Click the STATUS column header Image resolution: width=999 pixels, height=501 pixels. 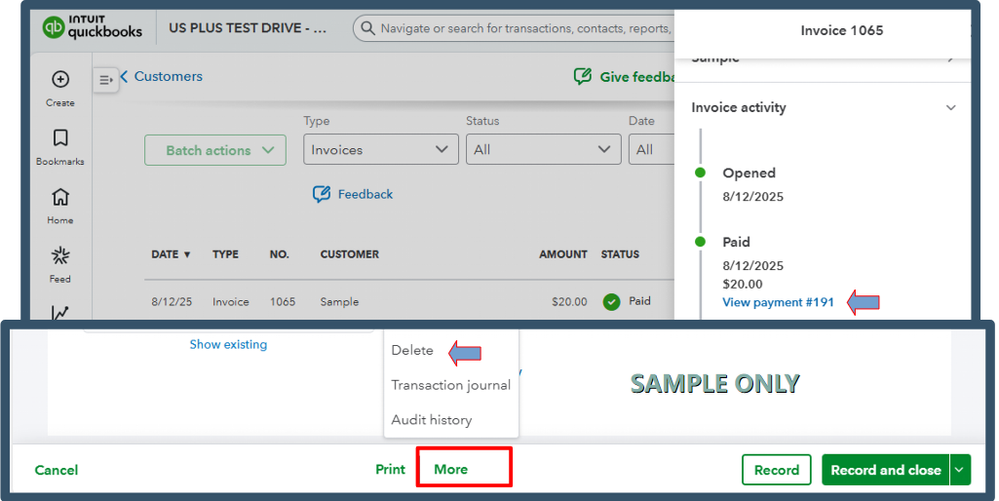(620, 254)
